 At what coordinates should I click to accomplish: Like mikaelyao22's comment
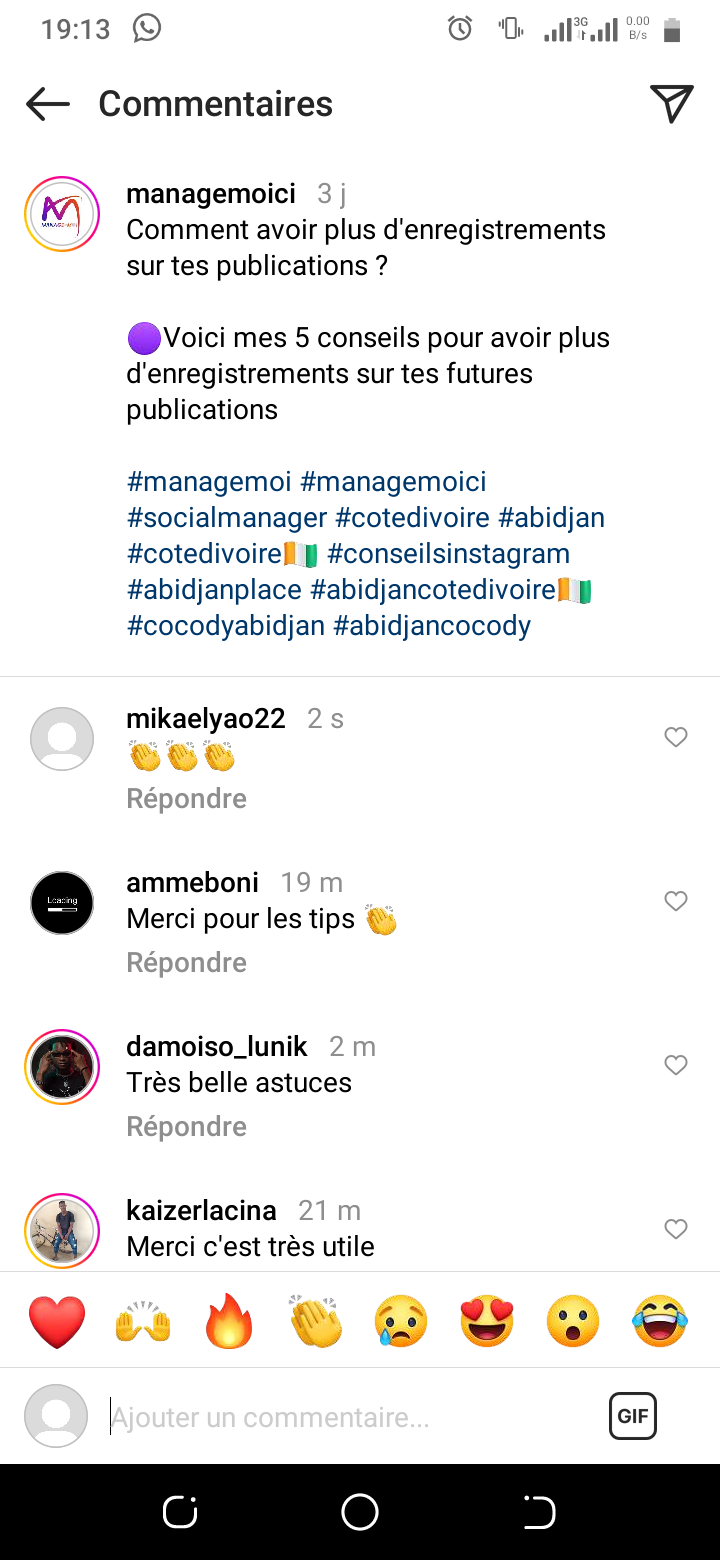(676, 738)
